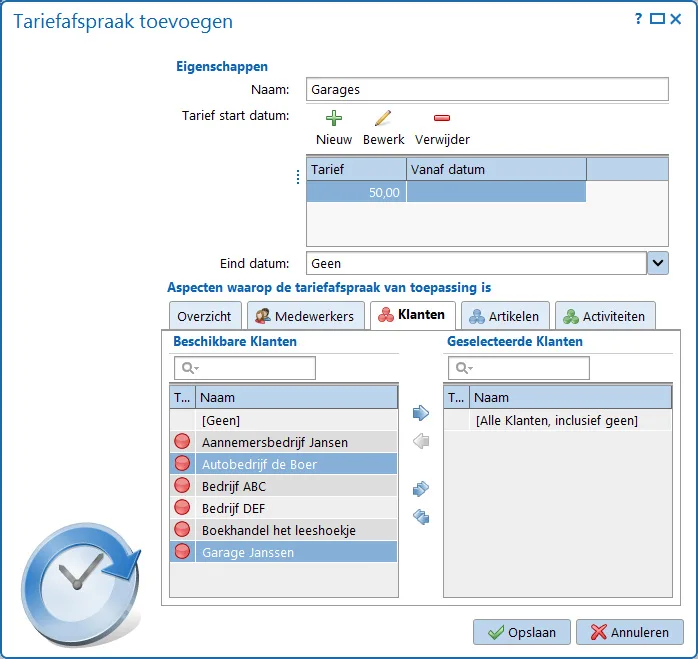Click the pencil Bewerk icon
The width and height of the screenshot is (698, 659).
[x=383, y=118]
